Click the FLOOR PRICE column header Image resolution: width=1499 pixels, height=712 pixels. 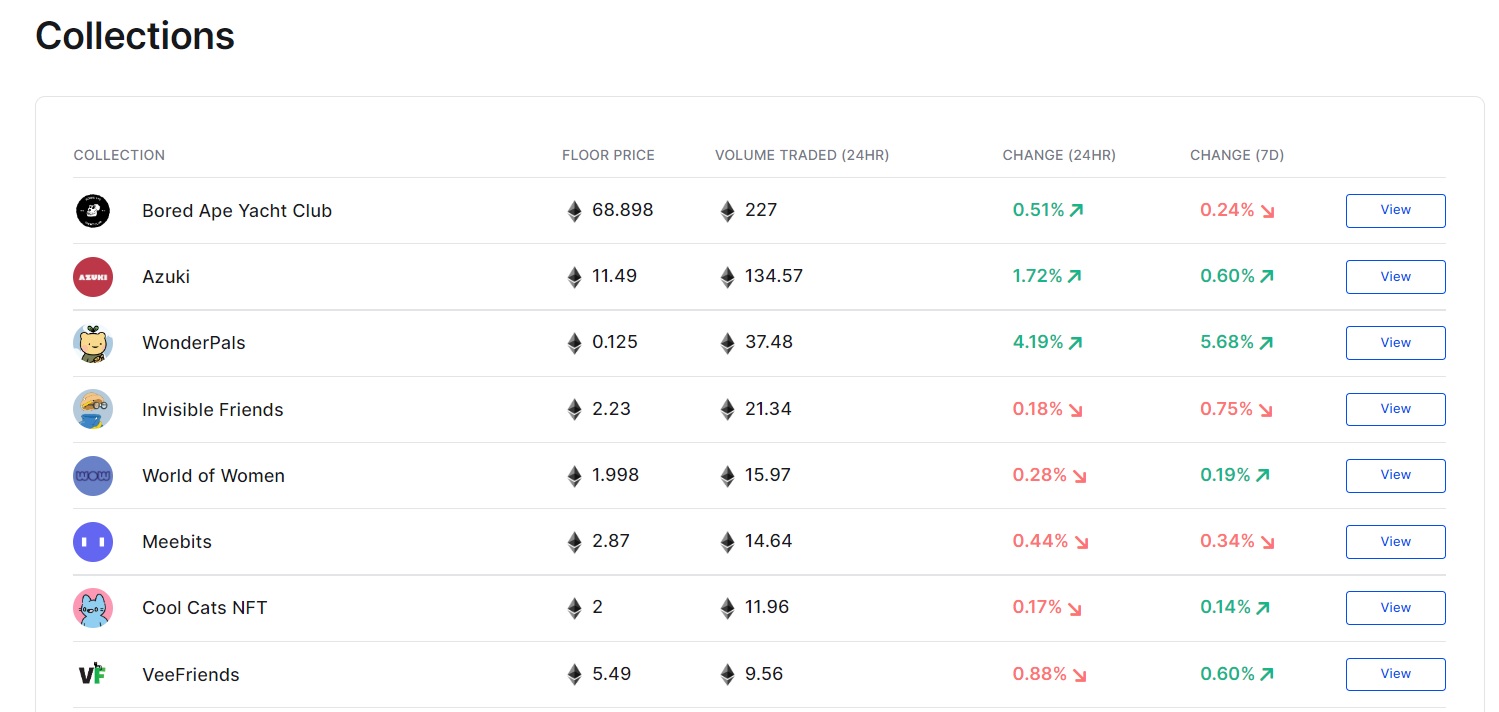608,155
